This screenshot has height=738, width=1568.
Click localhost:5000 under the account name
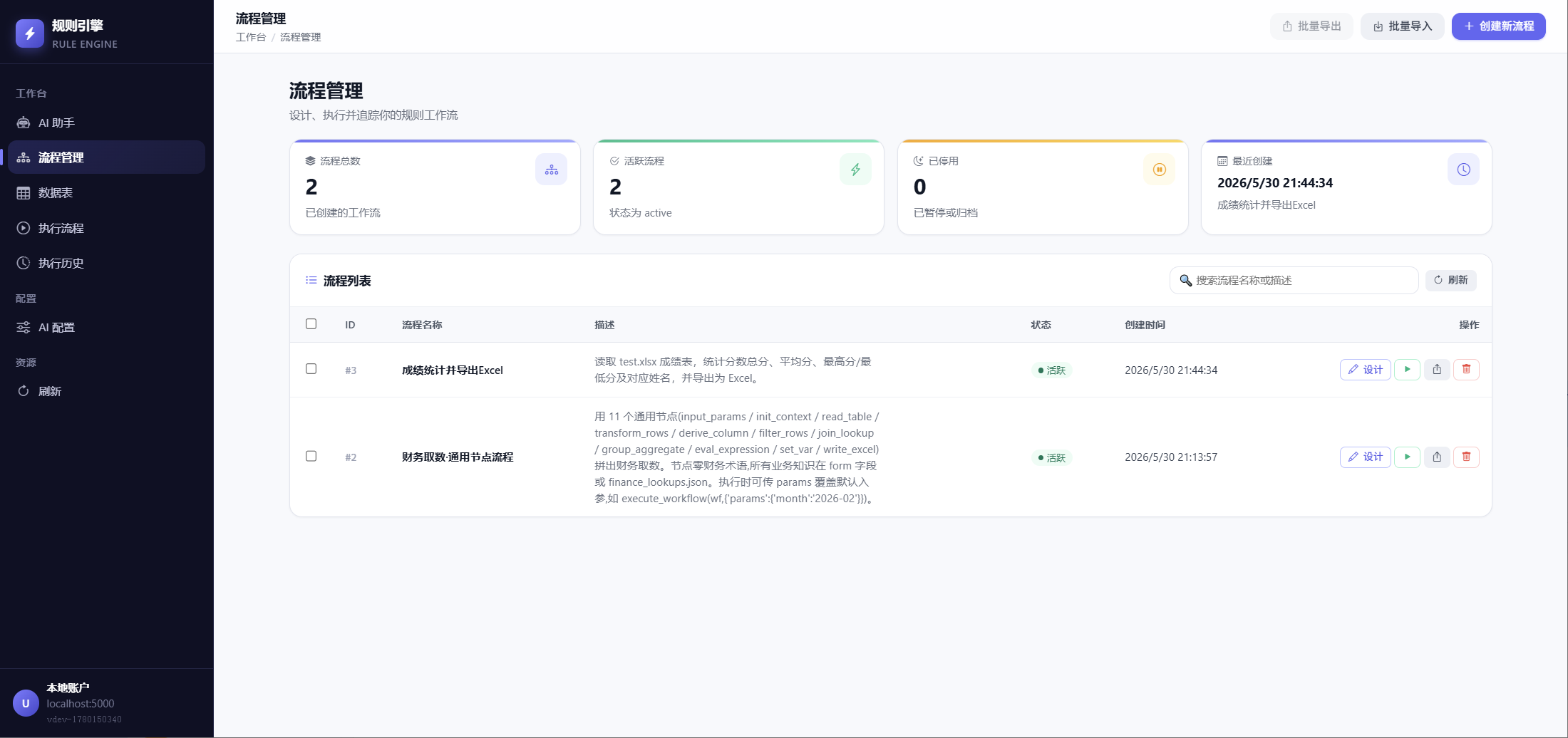click(x=81, y=704)
